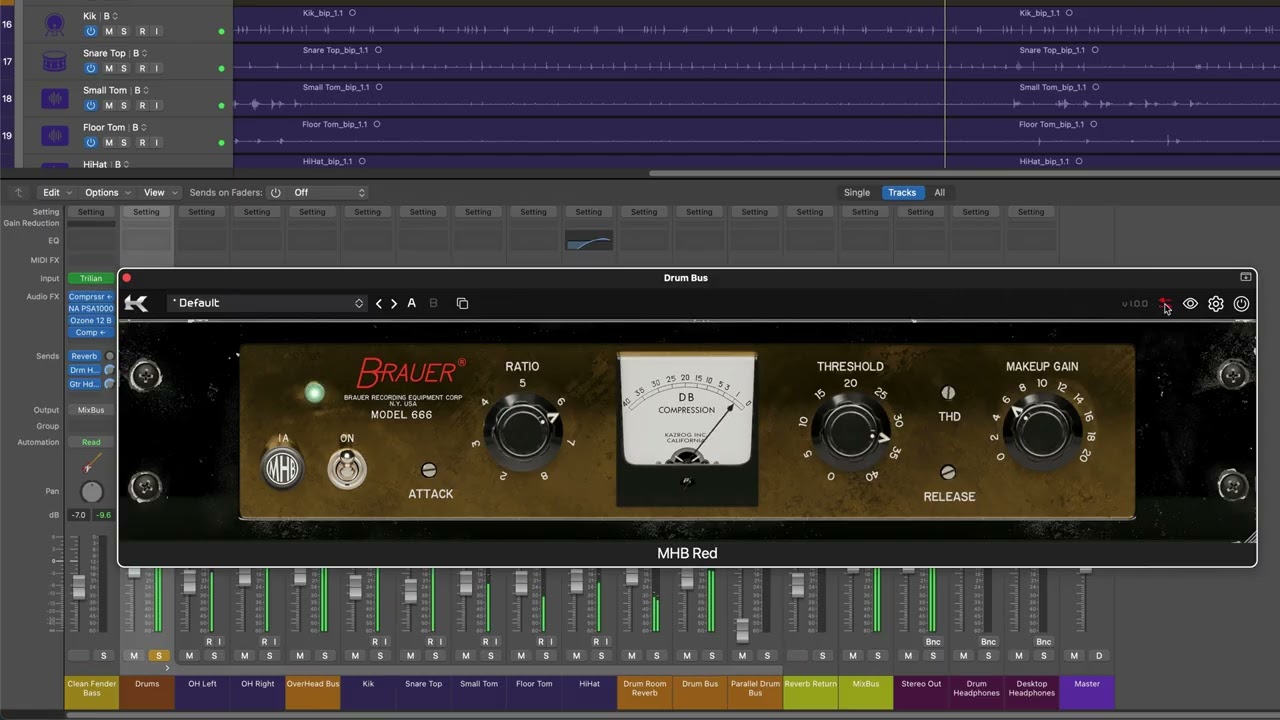The height and width of the screenshot is (720, 1280).
Task: Solo the Floor Tom track in track header
Action: click(125, 142)
